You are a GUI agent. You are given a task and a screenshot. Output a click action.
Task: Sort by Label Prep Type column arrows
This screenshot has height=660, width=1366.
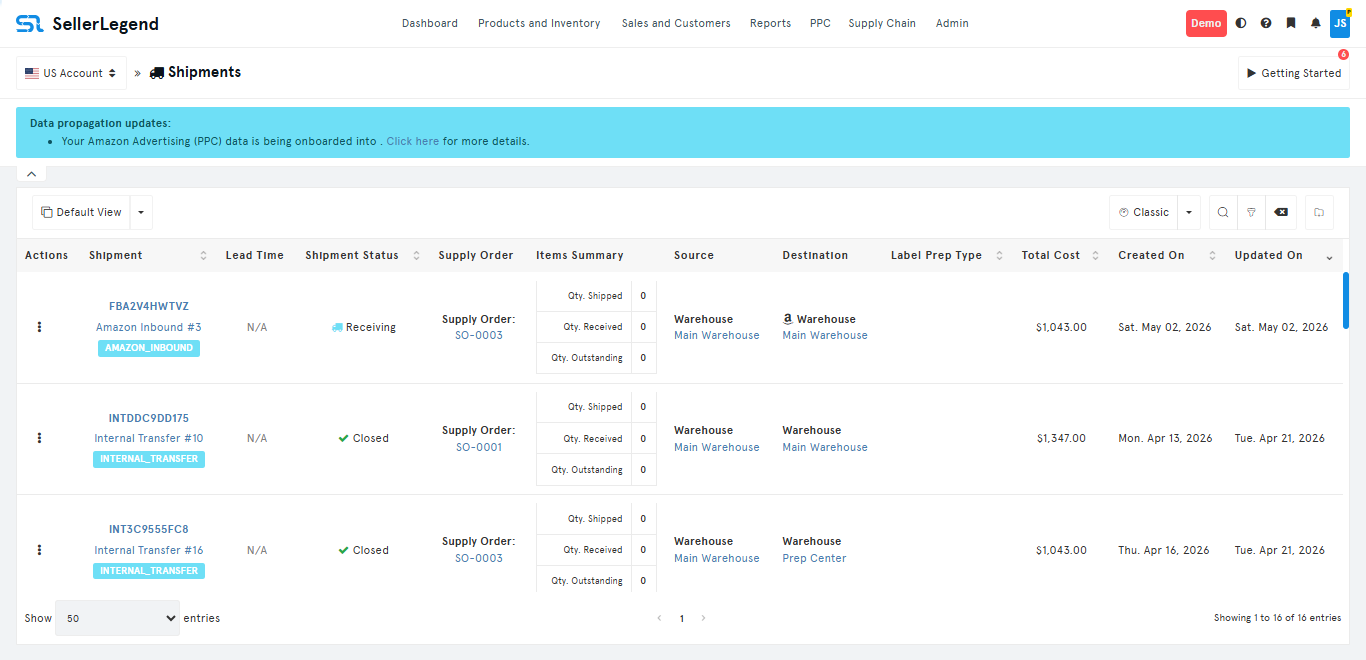point(999,256)
